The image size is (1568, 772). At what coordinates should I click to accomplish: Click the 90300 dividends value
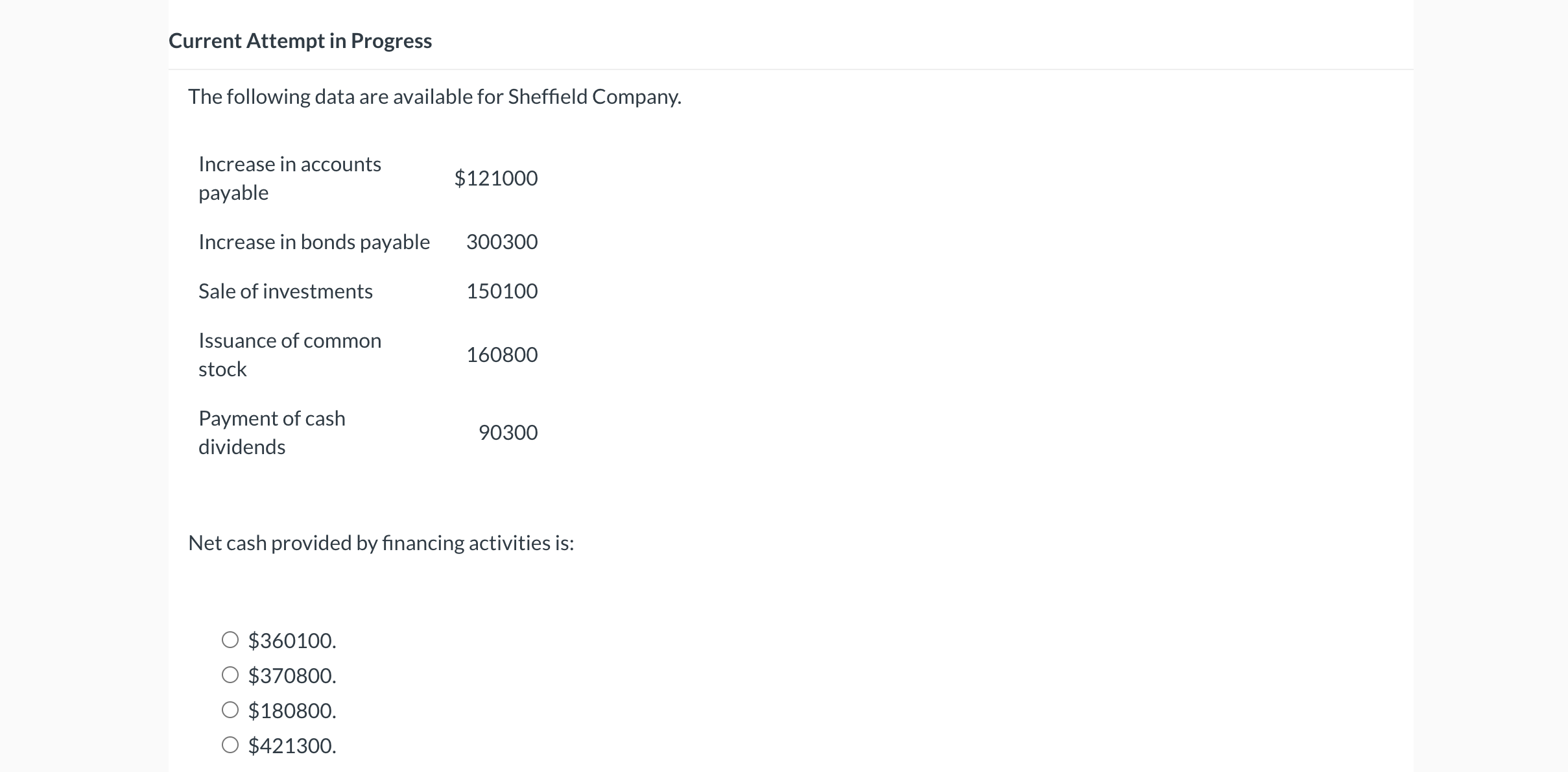click(508, 433)
